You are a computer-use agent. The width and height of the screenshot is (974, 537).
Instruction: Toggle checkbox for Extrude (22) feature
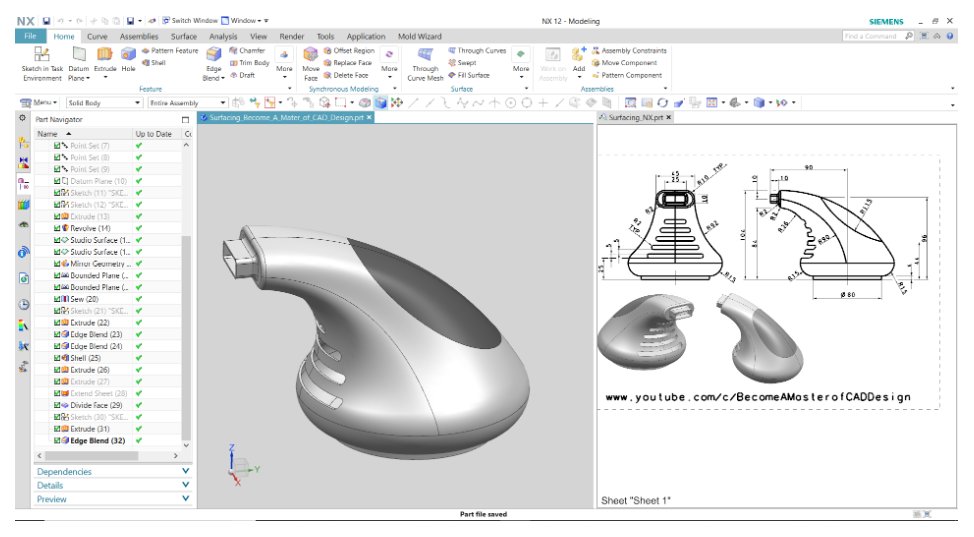tap(57, 323)
